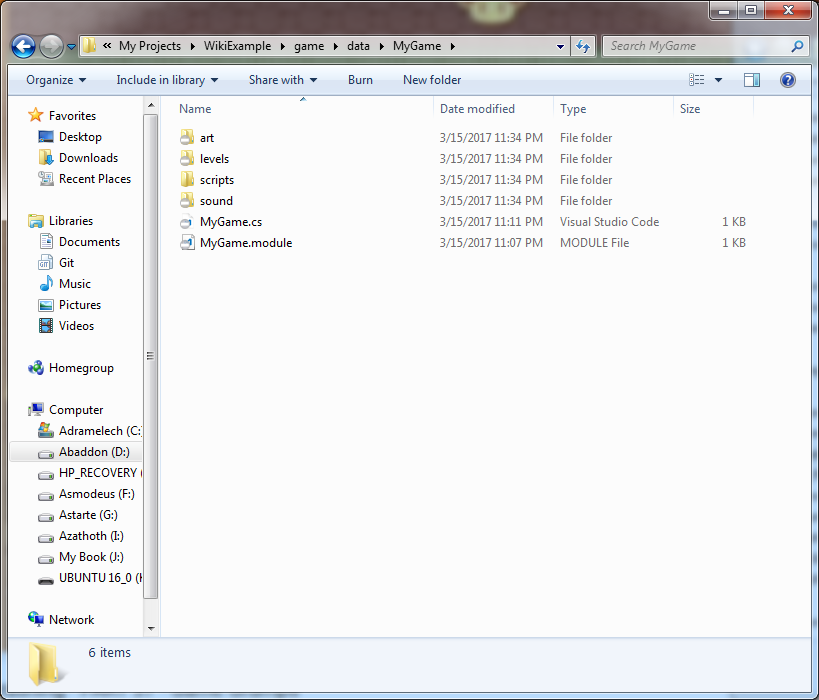The height and width of the screenshot is (700, 819).
Task: Click the search magnifier icon
Action: tap(797, 46)
